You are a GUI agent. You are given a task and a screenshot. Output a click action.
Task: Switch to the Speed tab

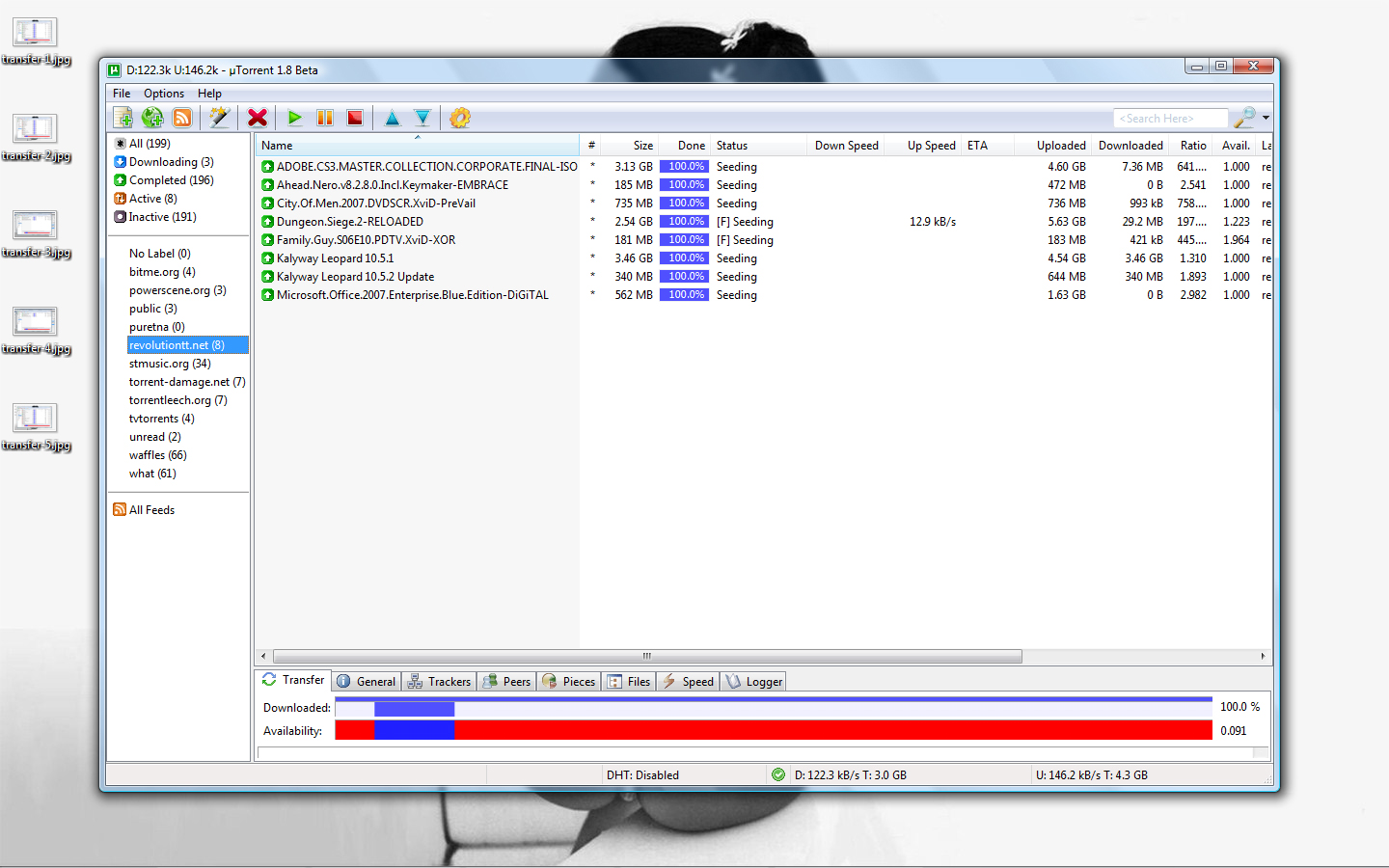point(689,682)
